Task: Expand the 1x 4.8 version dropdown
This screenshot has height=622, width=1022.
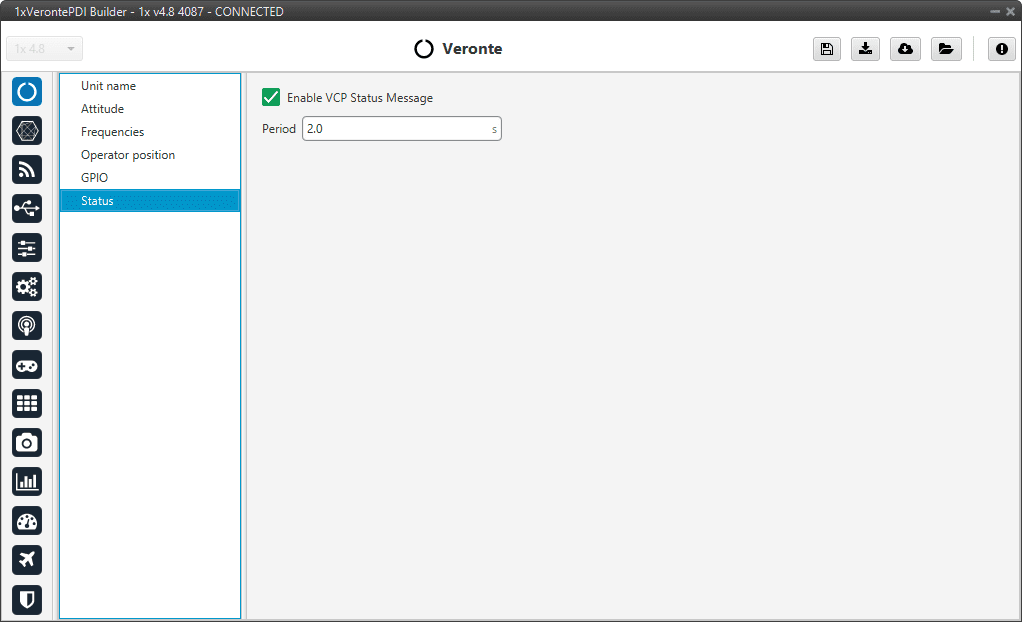Action: click(x=45, y=49)
